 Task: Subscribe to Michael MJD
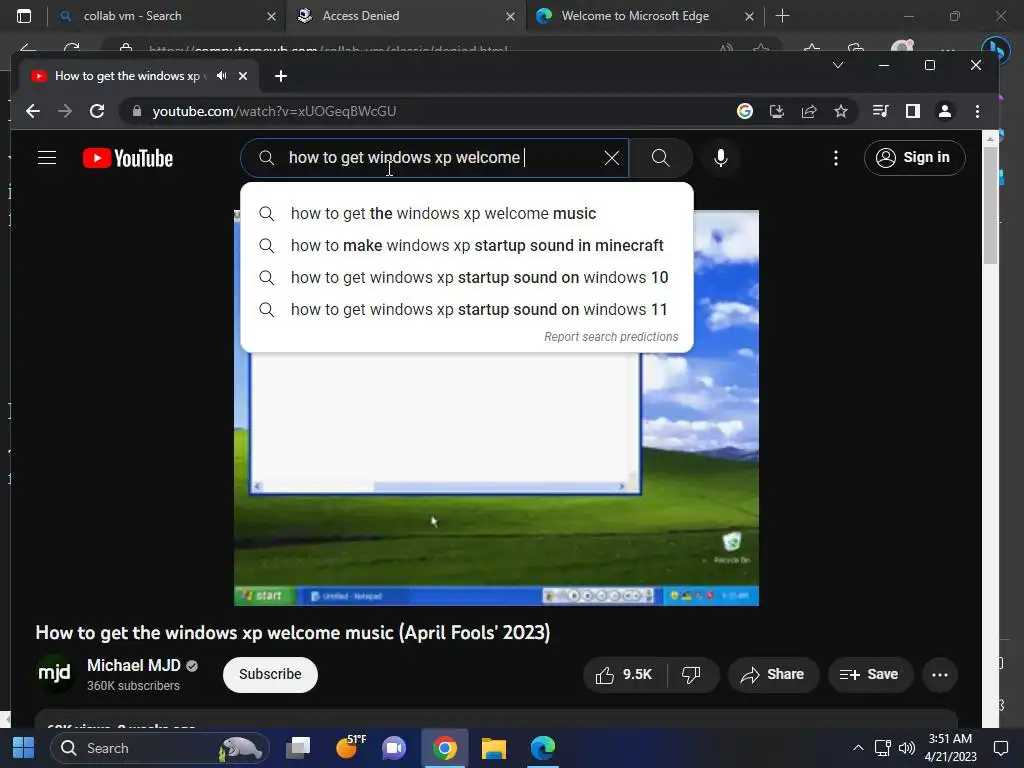coord(270,674)
